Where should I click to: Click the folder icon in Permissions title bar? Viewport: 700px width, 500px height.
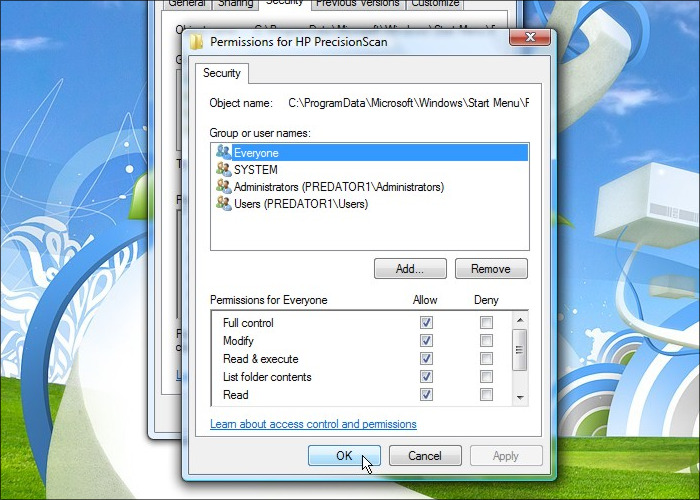[196, 42]
